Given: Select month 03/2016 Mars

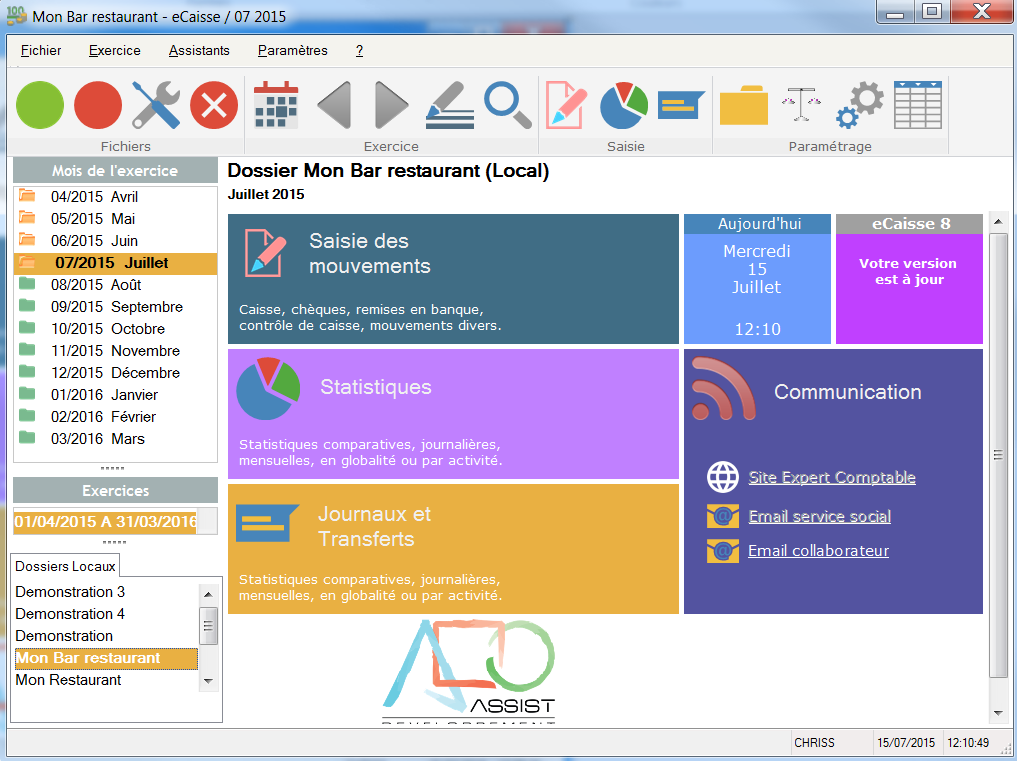Looking at the screenshot, I should tap(115, 439).
